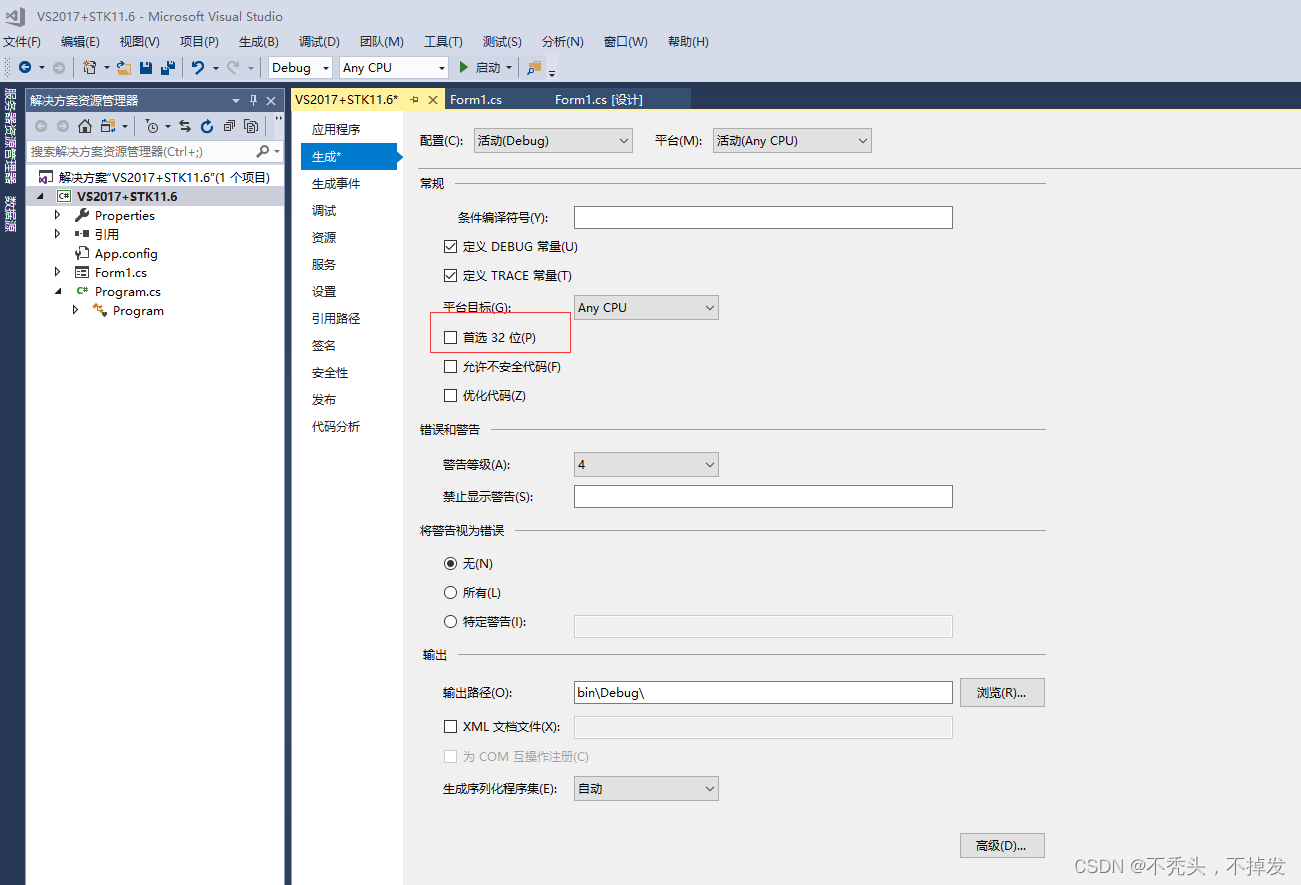Enable 首选 32 位 checkbox
The width and height of the screenshot is (1301, 885).
coord(450,337)
